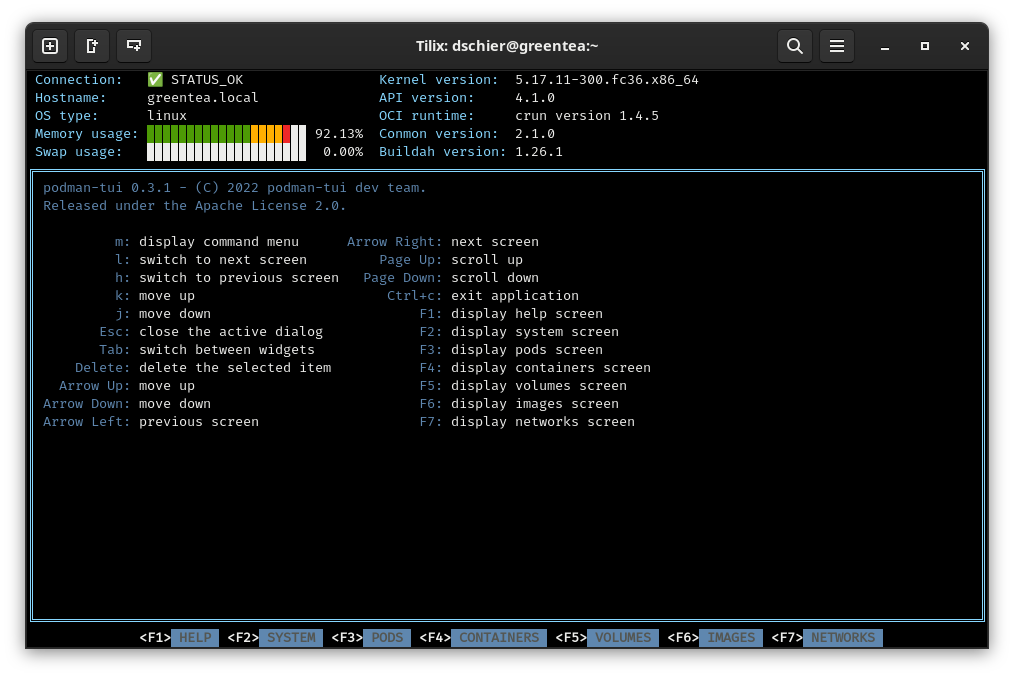
Task: Click the dschier@greentea title bar
Action: click(x=506, y=46)
